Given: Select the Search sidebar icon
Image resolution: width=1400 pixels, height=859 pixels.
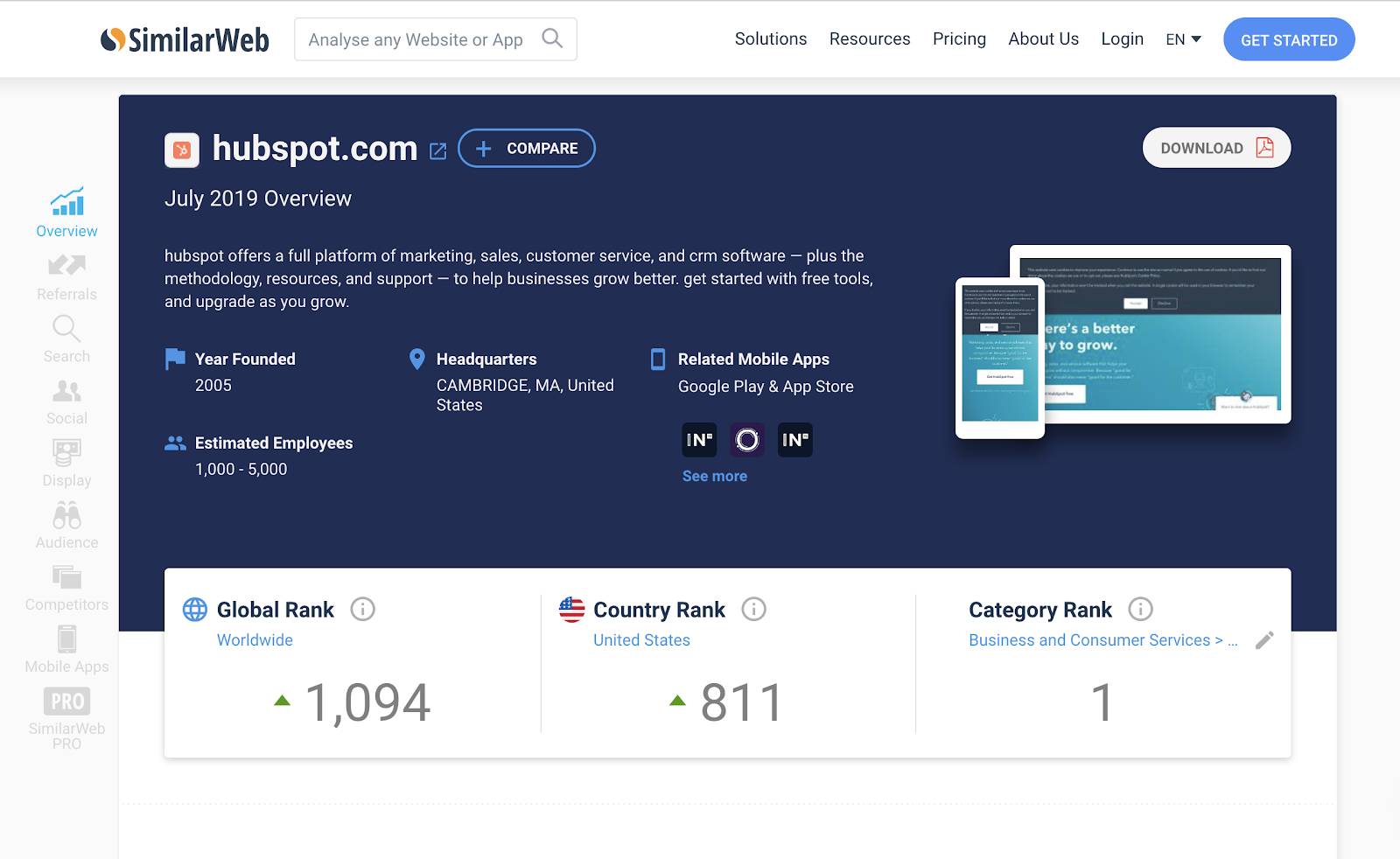Looking at the screenshot, I should 66,328.
